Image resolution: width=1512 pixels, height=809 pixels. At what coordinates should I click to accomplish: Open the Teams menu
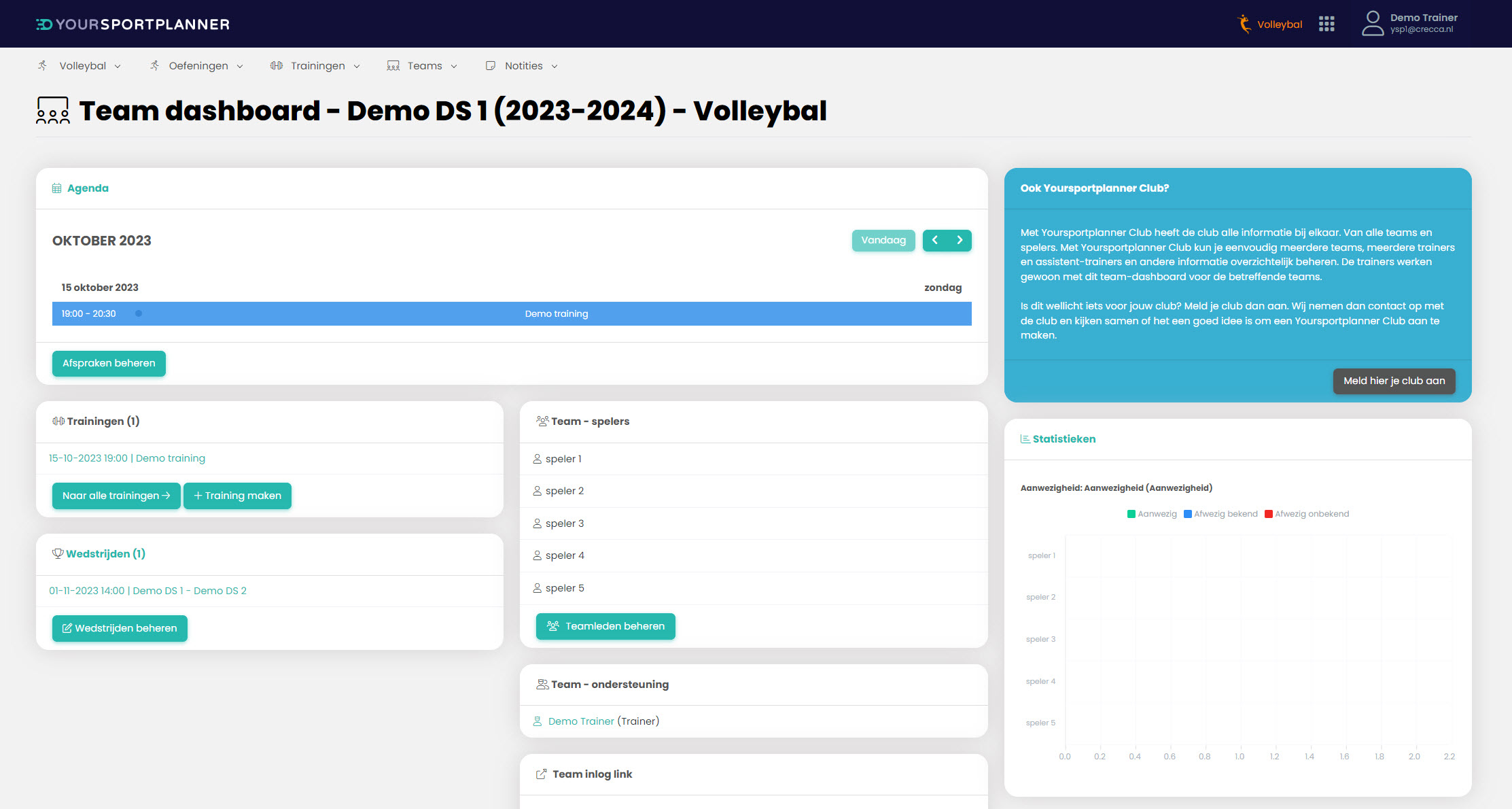pyautogui.click(x=423, y=66)
